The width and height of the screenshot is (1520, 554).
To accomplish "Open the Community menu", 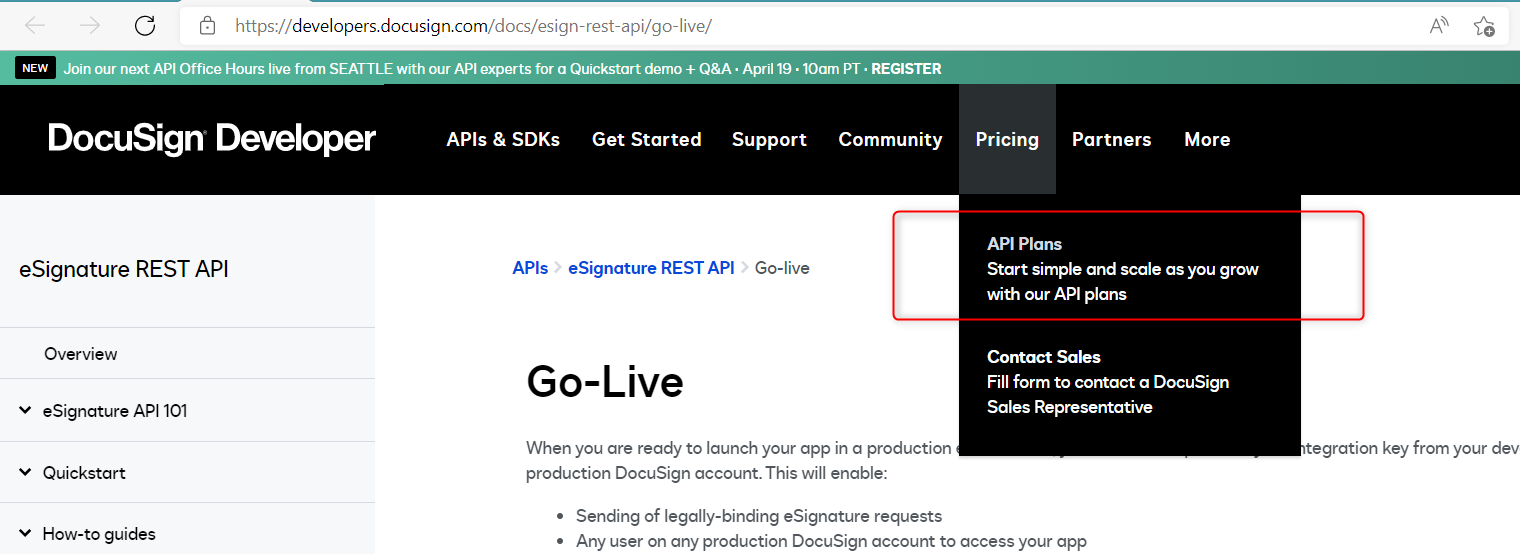I will click(890, 139).
